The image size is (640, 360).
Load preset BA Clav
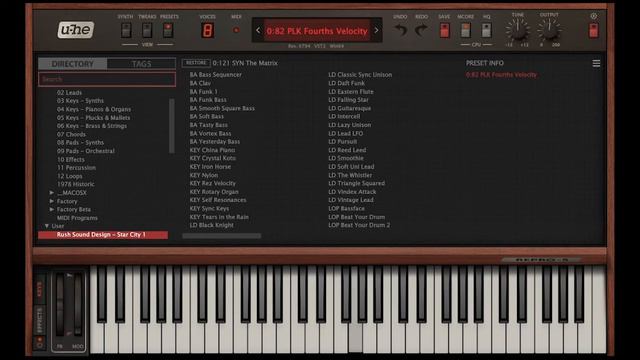coord(200,83)
